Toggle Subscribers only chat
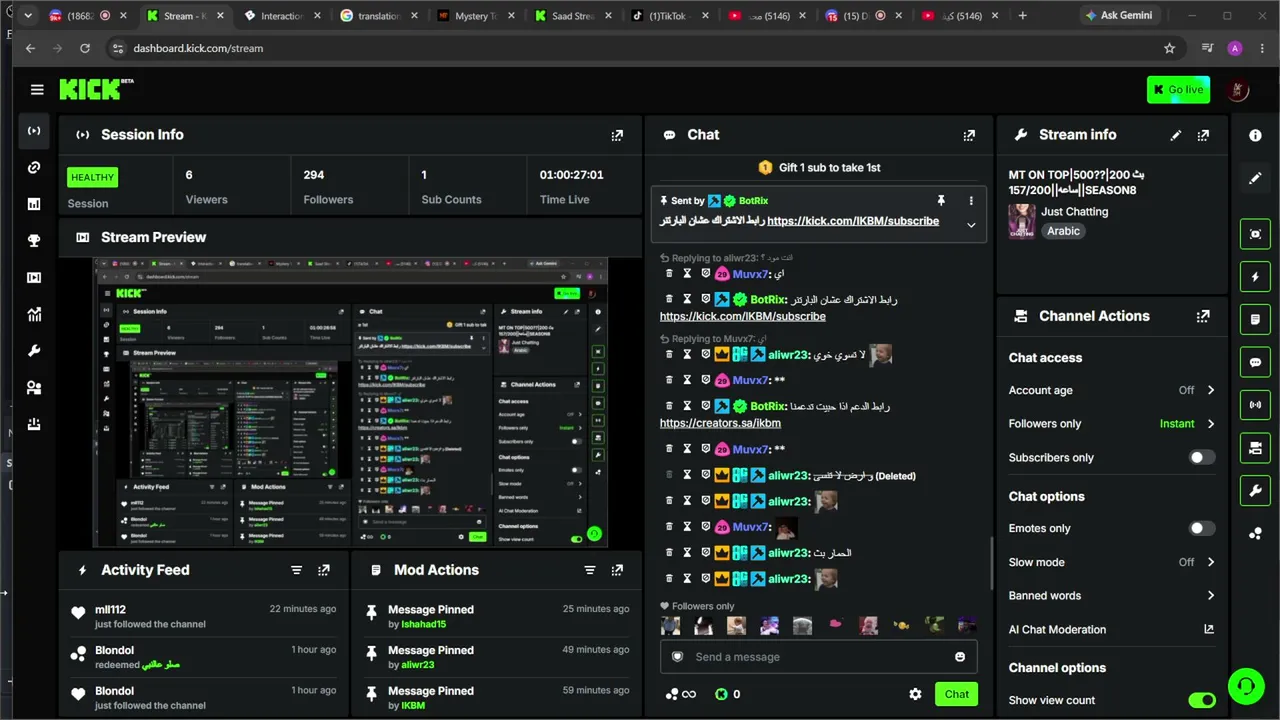Screen dimensions: 1280x720 pos(1201,457)
